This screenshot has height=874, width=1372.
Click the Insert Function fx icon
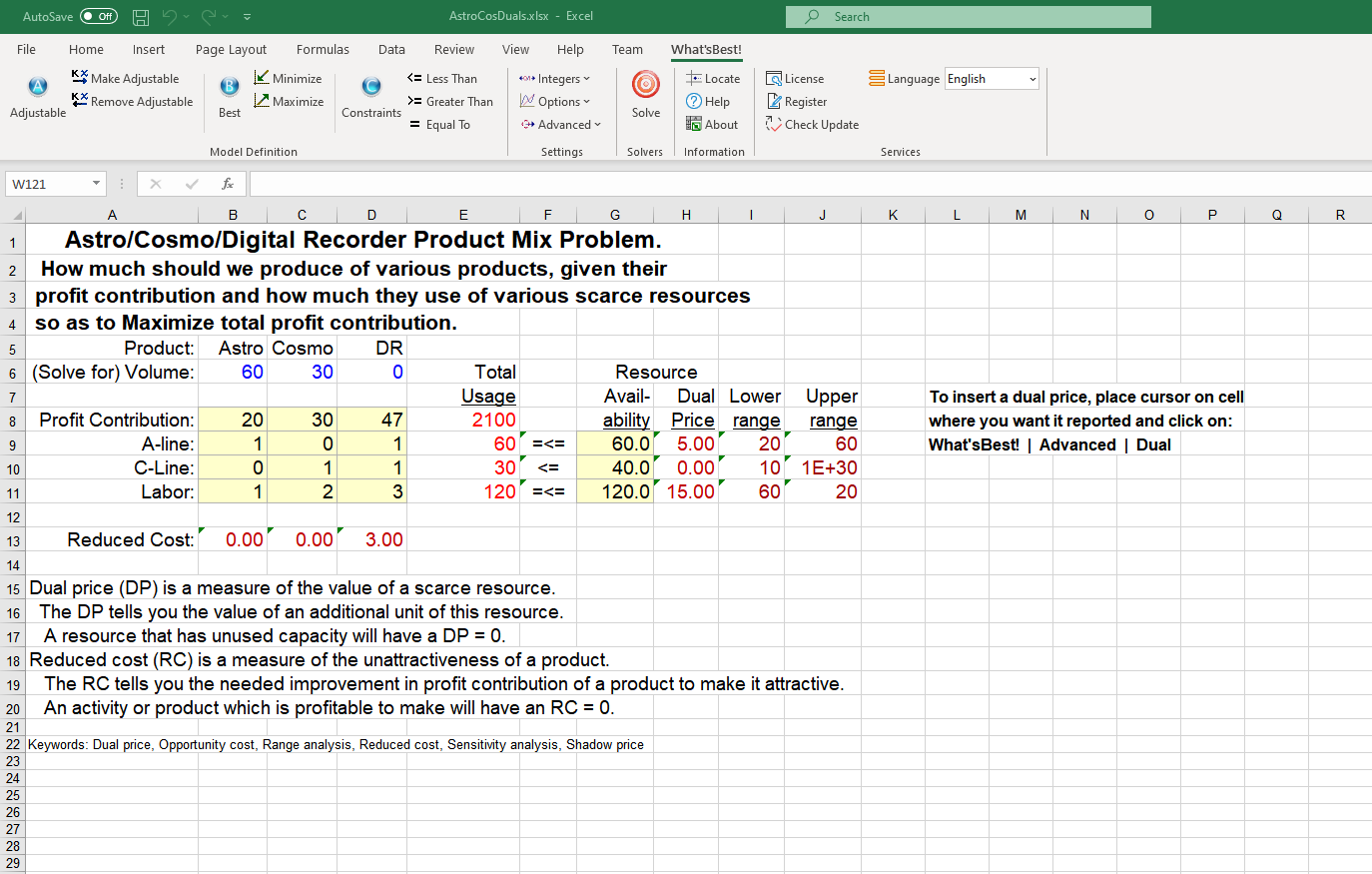(x=228, y=184)
